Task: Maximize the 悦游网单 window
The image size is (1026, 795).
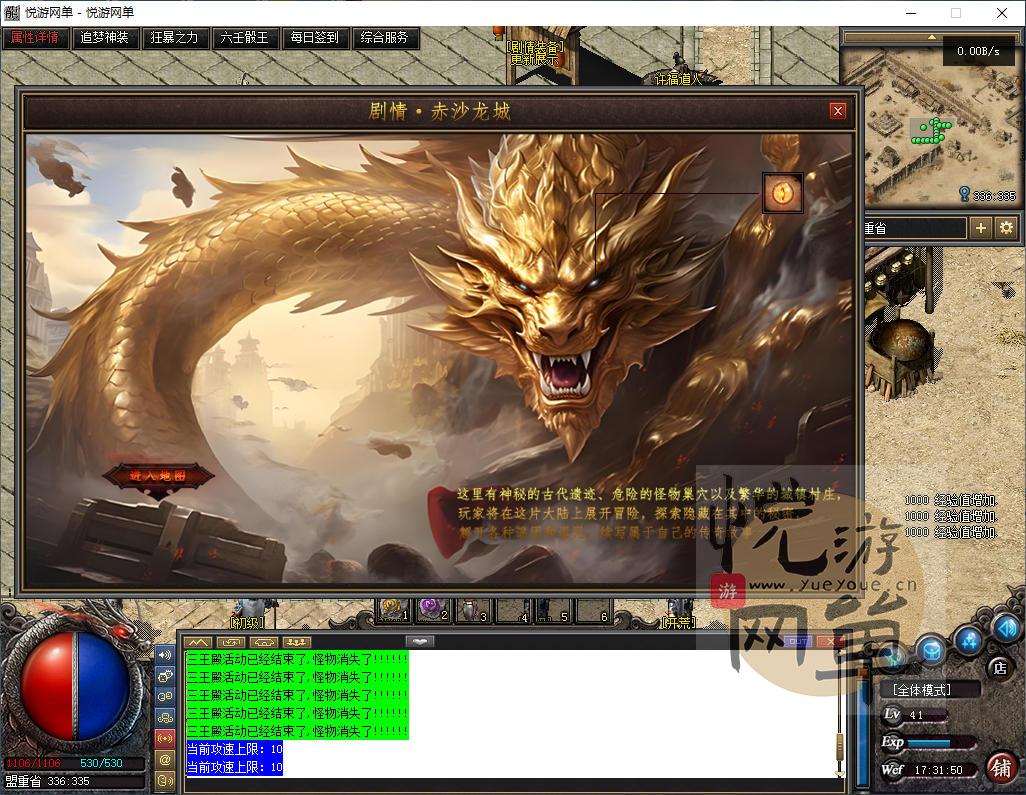Action: [956, 13]
